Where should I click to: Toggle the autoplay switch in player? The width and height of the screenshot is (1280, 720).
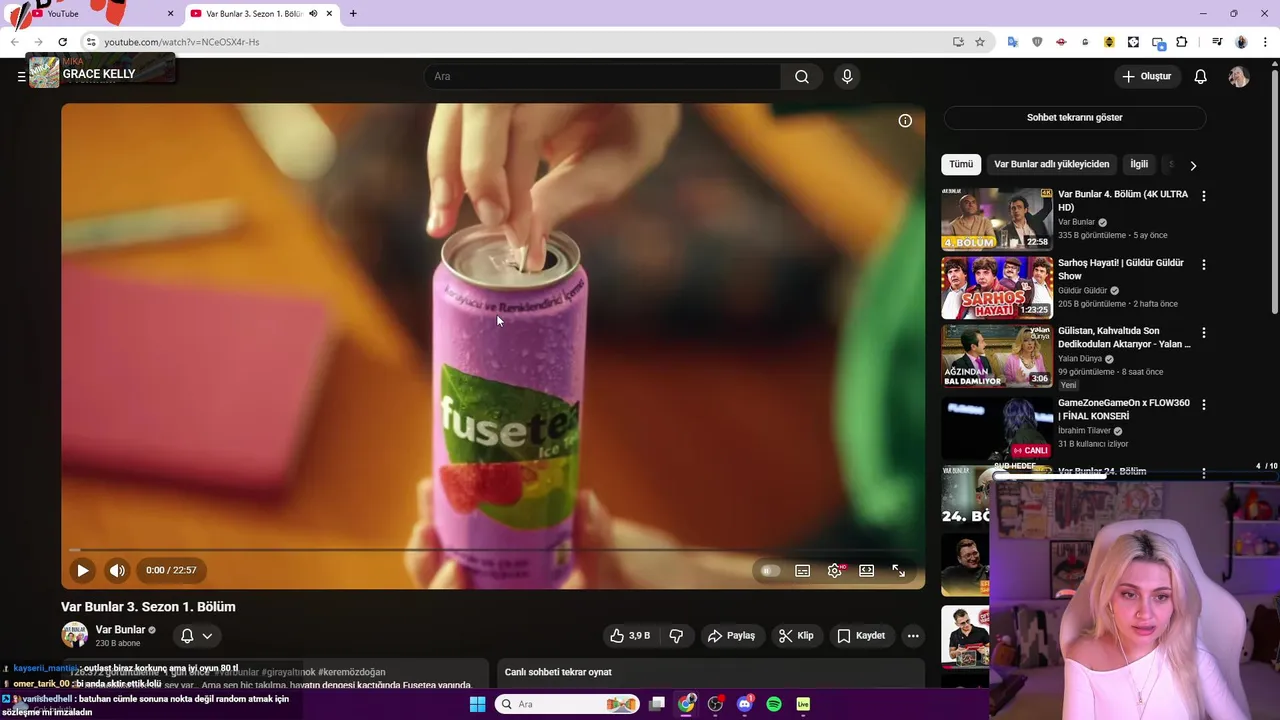click(x=770, y=571)
